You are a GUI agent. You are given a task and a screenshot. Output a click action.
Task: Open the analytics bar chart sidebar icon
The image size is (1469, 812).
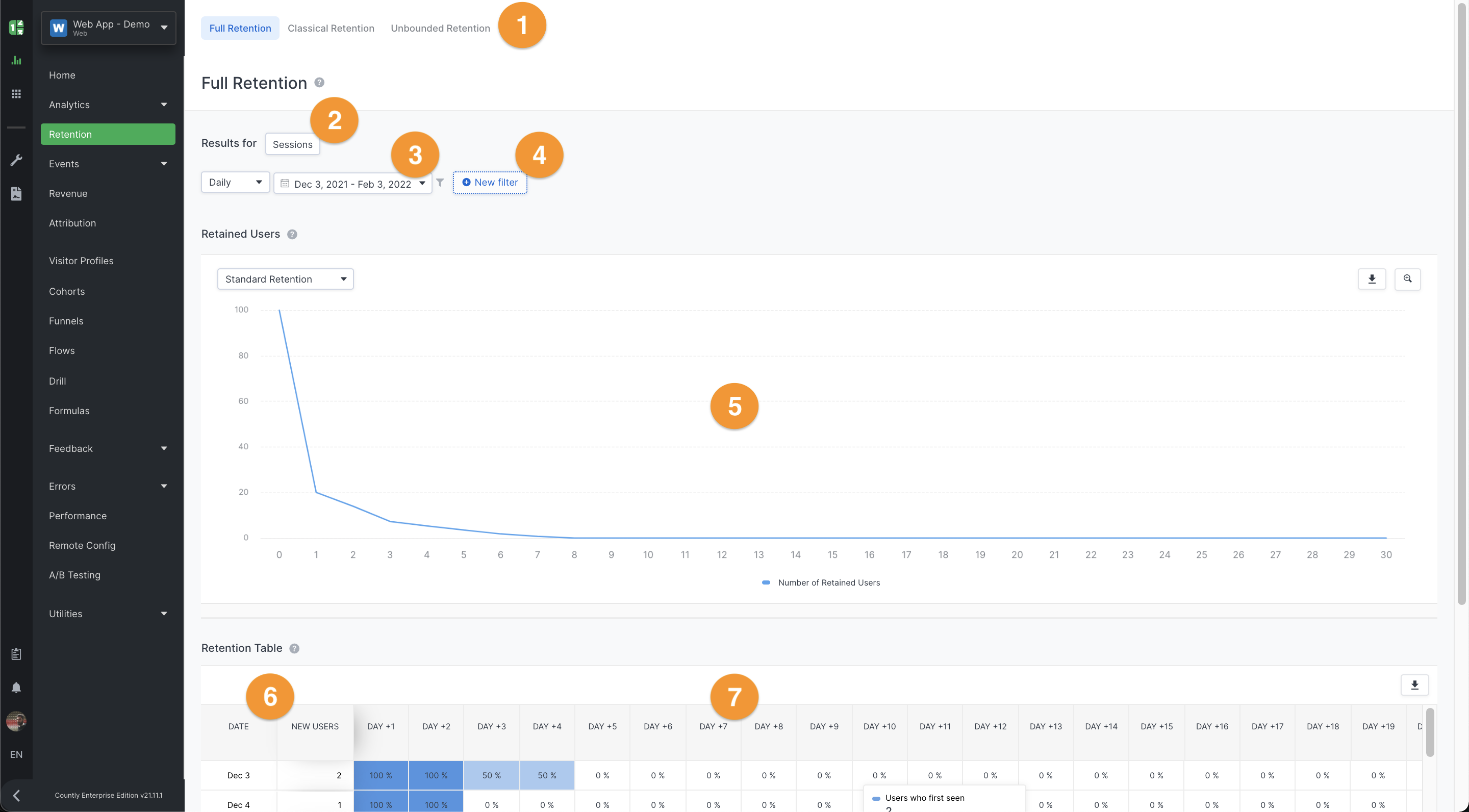[16, 61]
